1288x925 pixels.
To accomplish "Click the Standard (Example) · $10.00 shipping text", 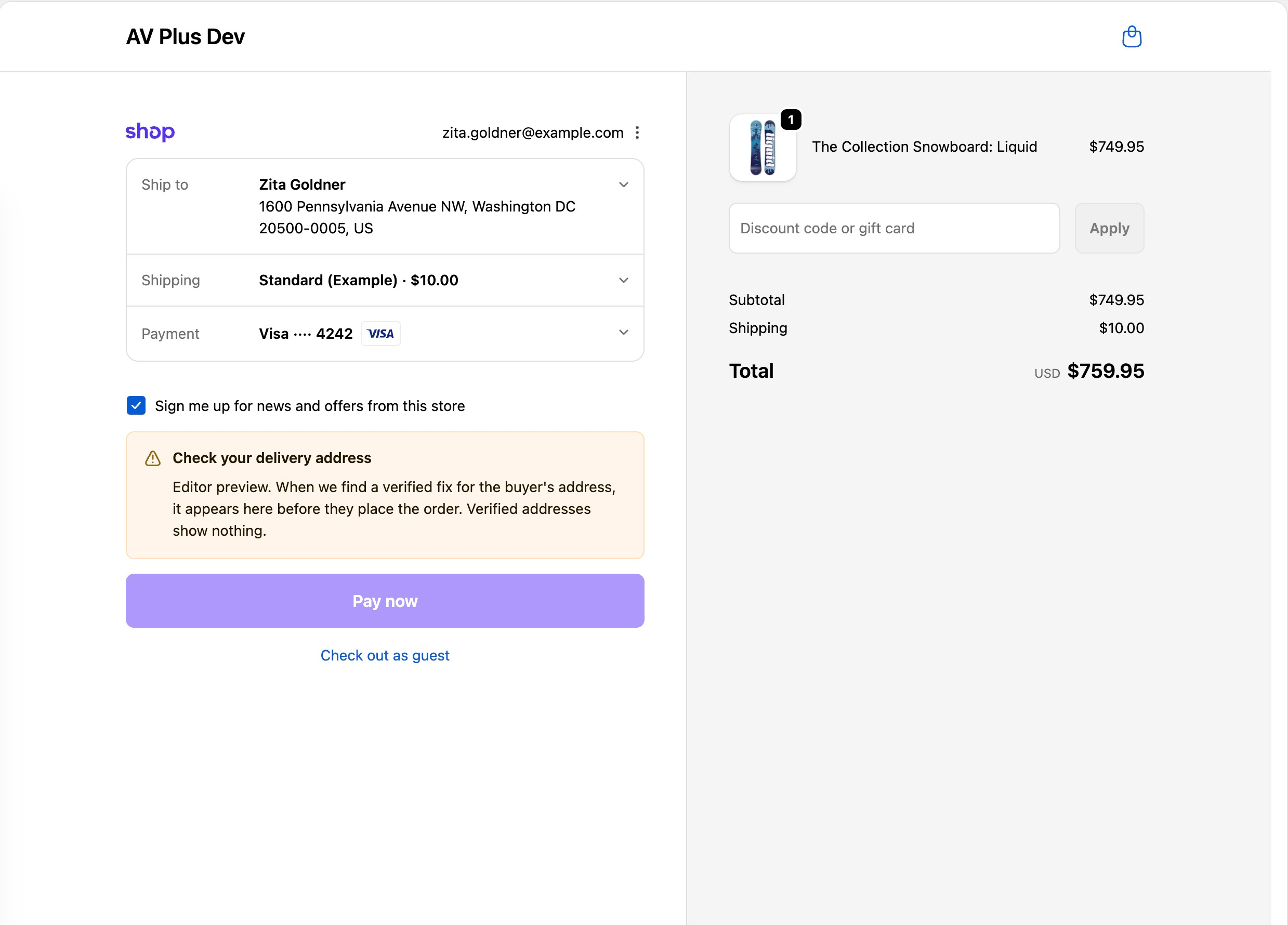I will 358,280.
